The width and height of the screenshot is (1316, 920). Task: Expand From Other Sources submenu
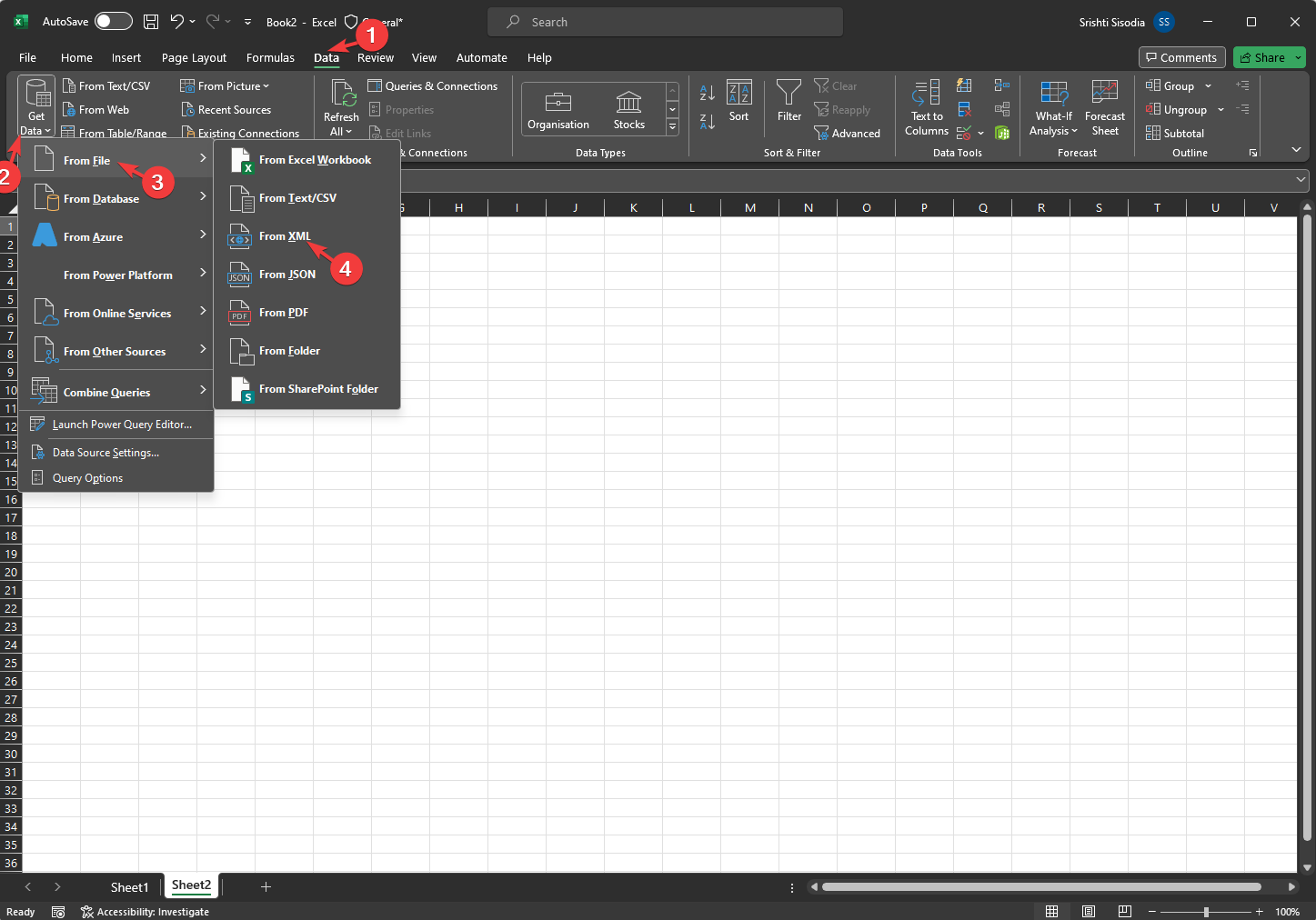coord(116,351)
